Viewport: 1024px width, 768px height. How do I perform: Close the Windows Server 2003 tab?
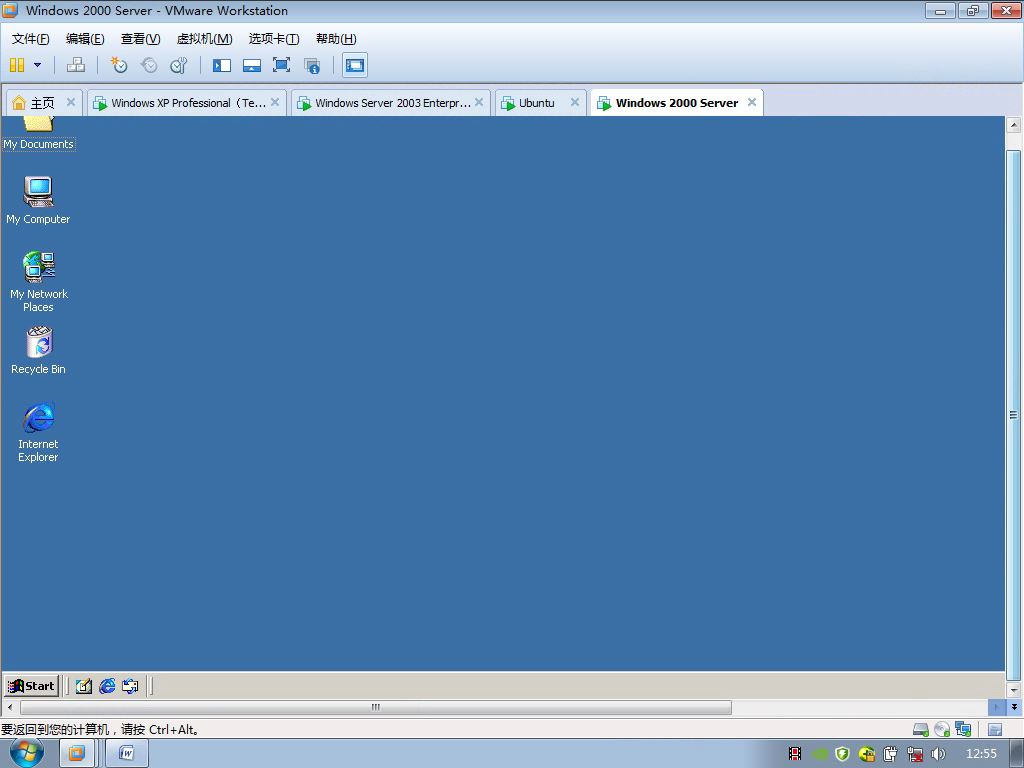[x=479, y=102]
